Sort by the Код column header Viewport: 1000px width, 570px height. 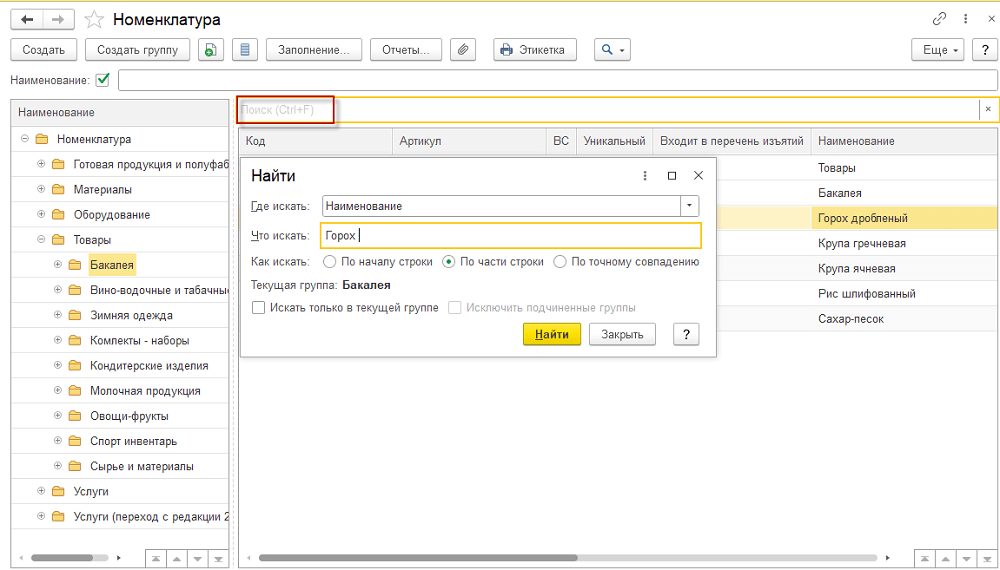coord(316,141)
